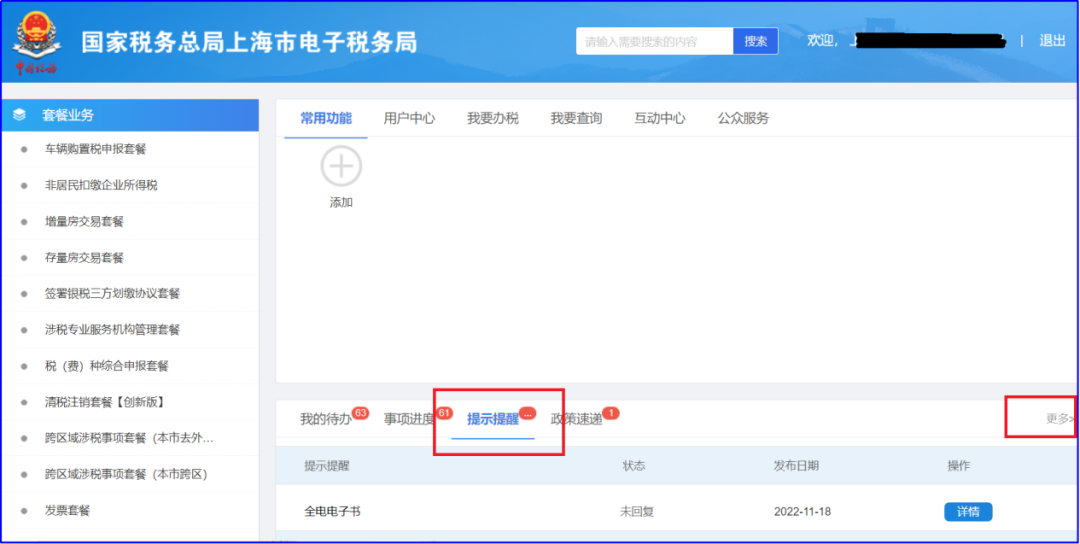This screenshot has width=1080, height=544.
Task: Open the 套餐业务 sidebar header
Action: (x=130, y=115)
